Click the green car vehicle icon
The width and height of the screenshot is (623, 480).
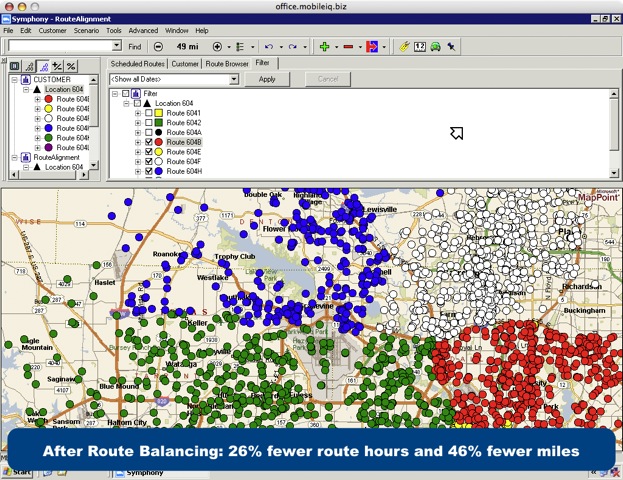click(x=437, y=47)
